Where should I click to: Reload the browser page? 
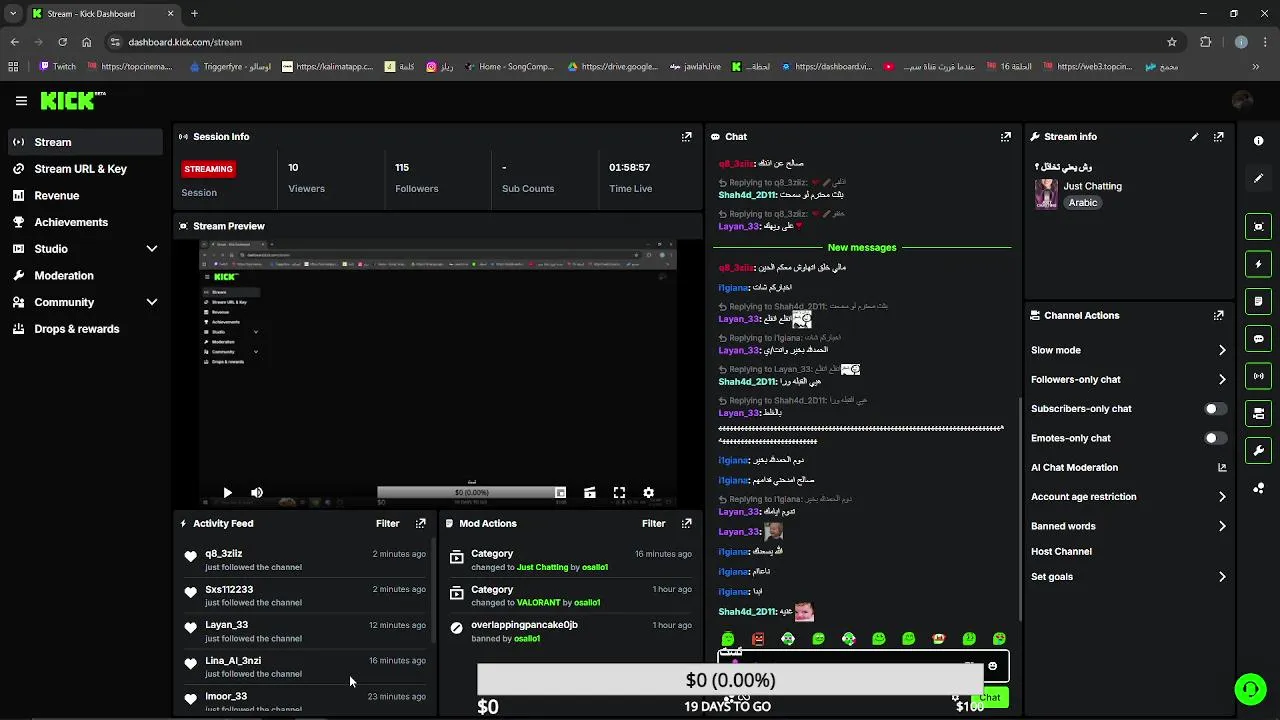click(62, 42)
